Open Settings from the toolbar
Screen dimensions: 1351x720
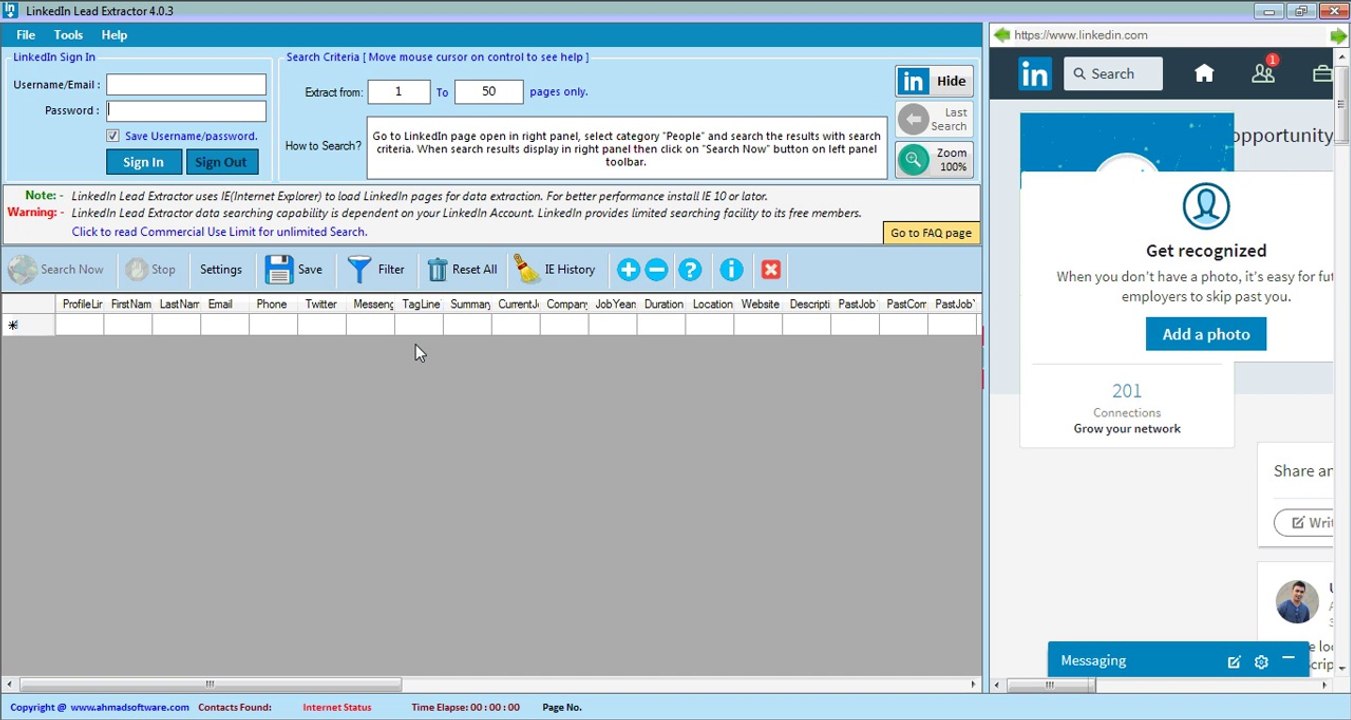click(221, 269)
